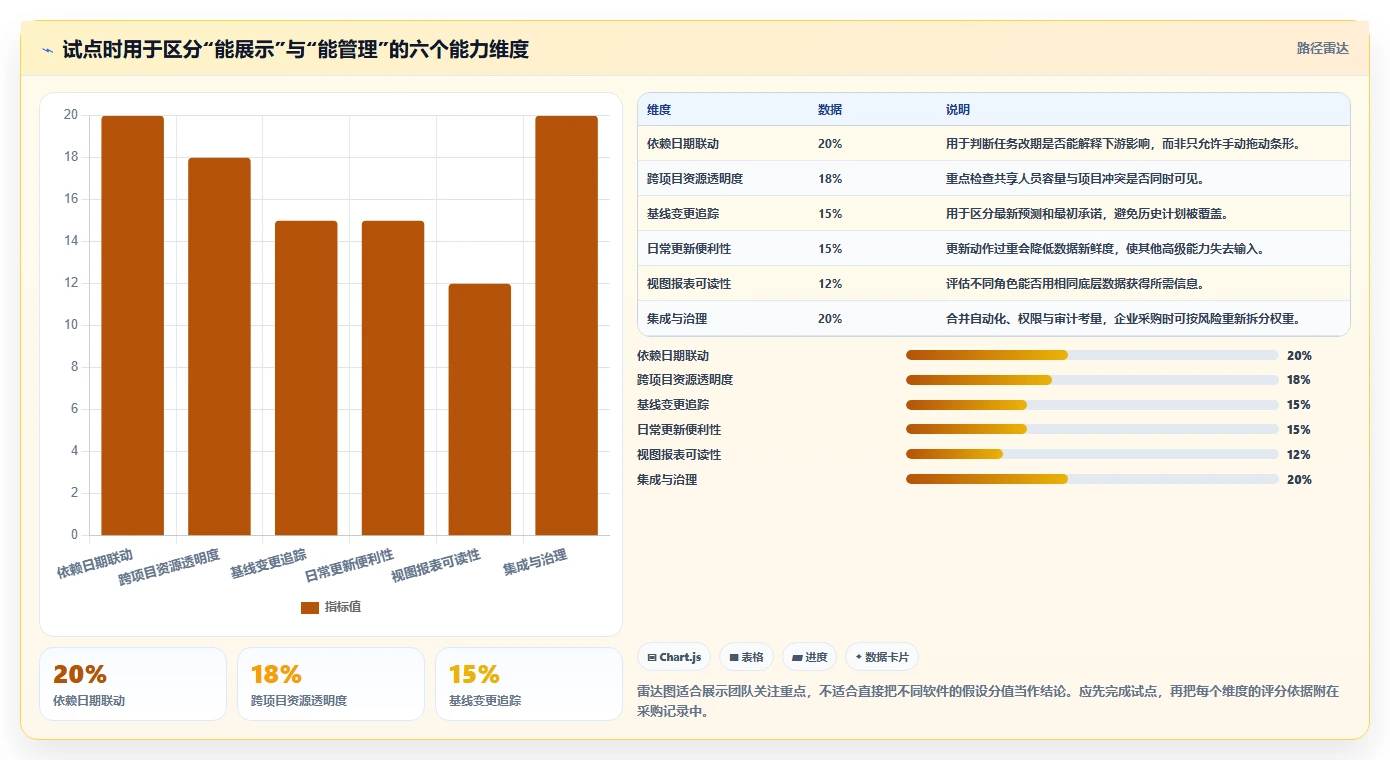Click the page title 试点时用于区分
Viewport: 1390px width, 760px height.
tap(295, 49)
